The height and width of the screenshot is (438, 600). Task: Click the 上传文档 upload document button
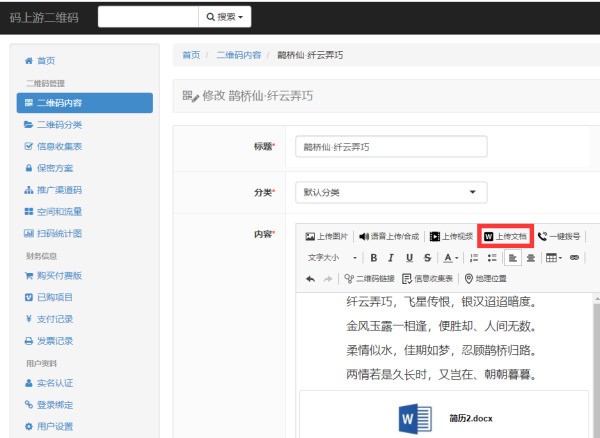click(x=505, y=237)
